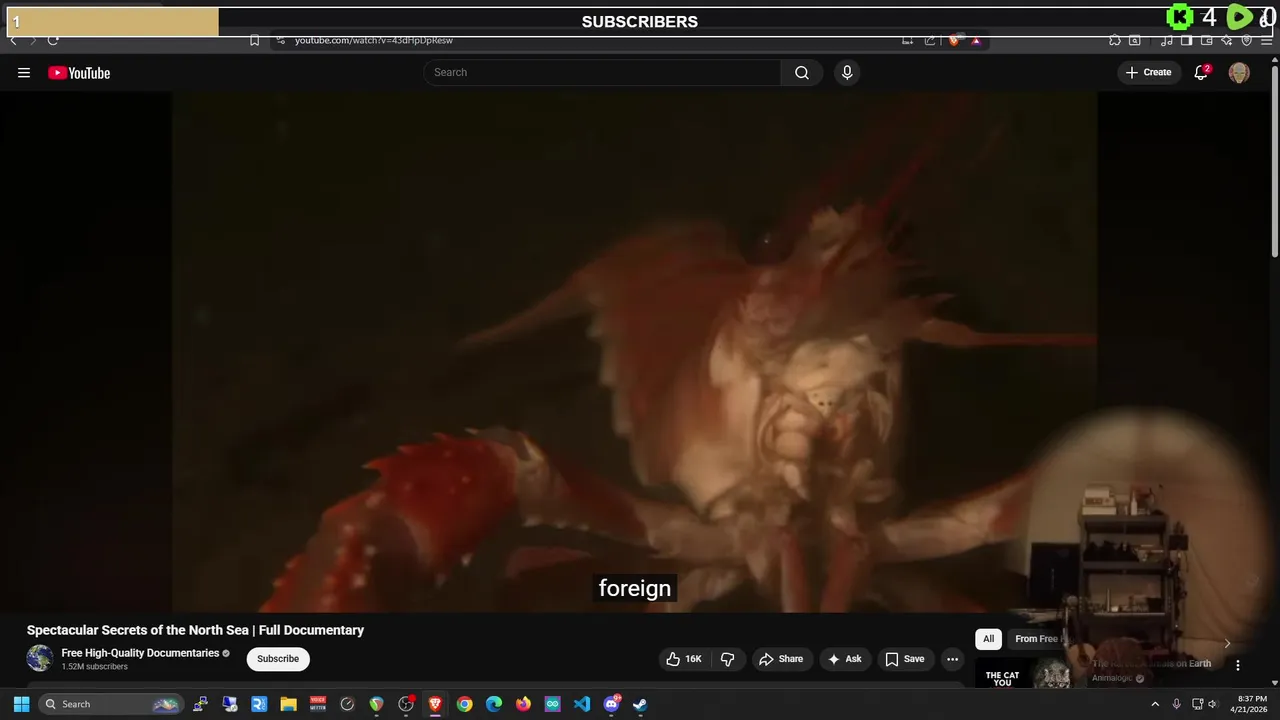
Task: Open Brave Rewards triangle icon
Action: [976, 40]
